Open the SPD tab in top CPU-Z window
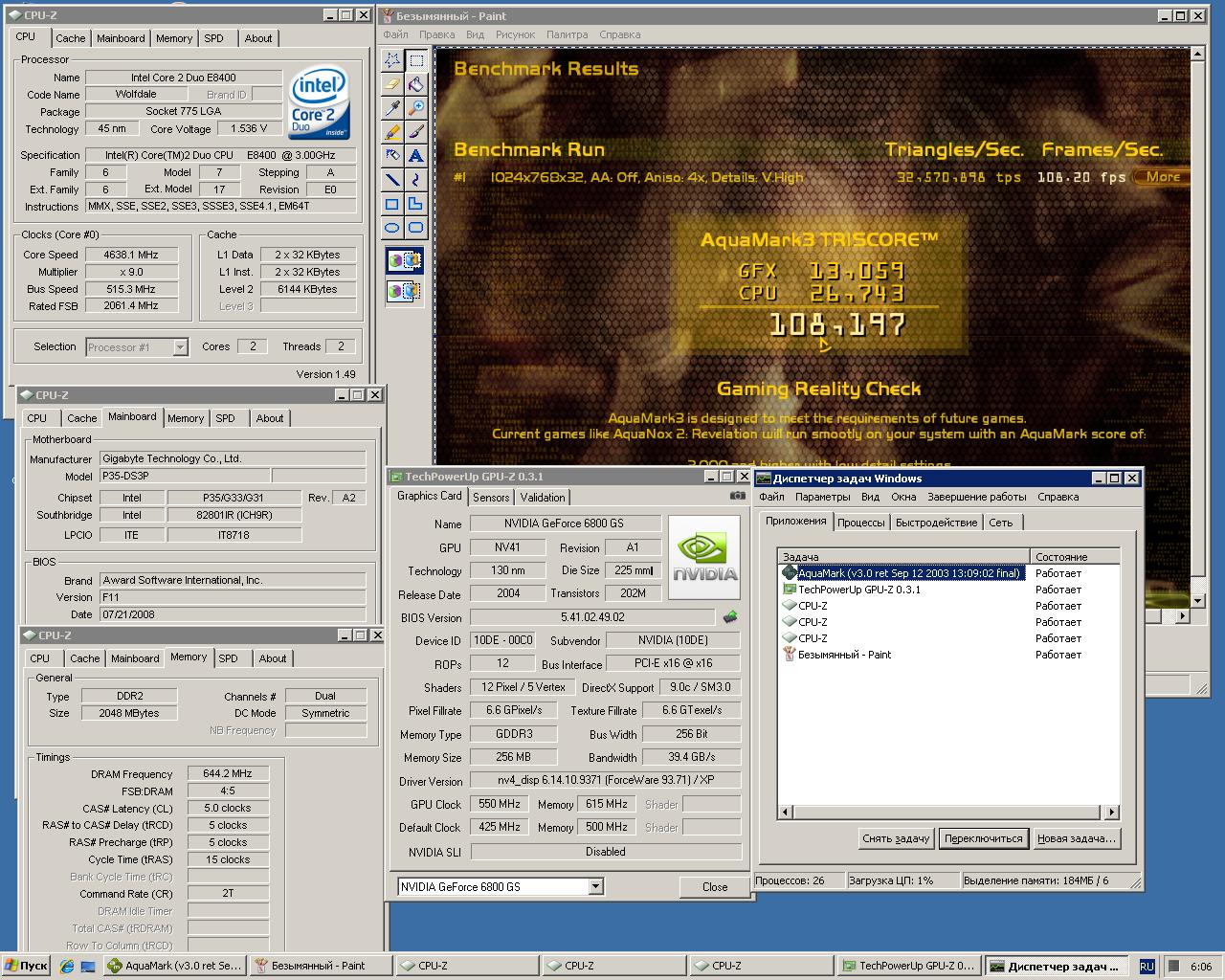The width and height of the screenshot is (1225, 980). [214, 38]
